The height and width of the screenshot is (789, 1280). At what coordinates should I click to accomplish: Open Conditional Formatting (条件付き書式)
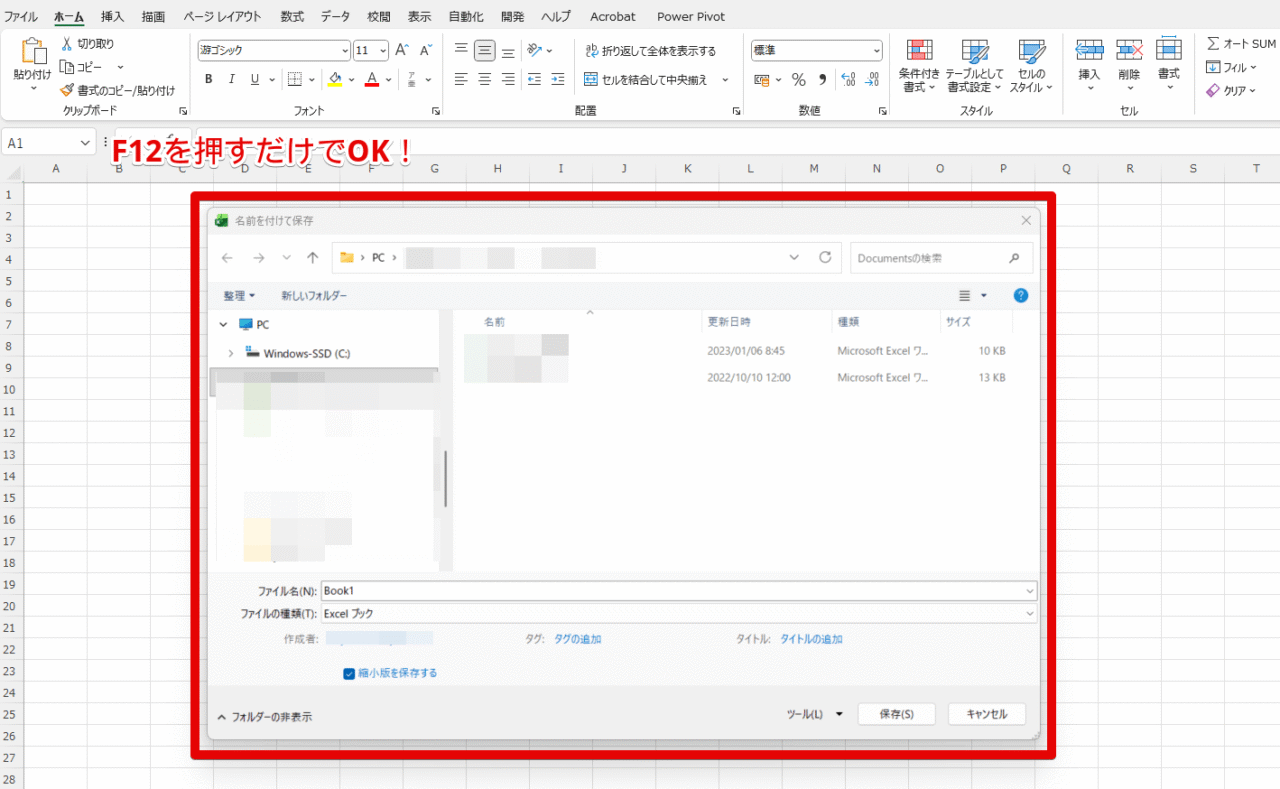click(x=918, y=66)
